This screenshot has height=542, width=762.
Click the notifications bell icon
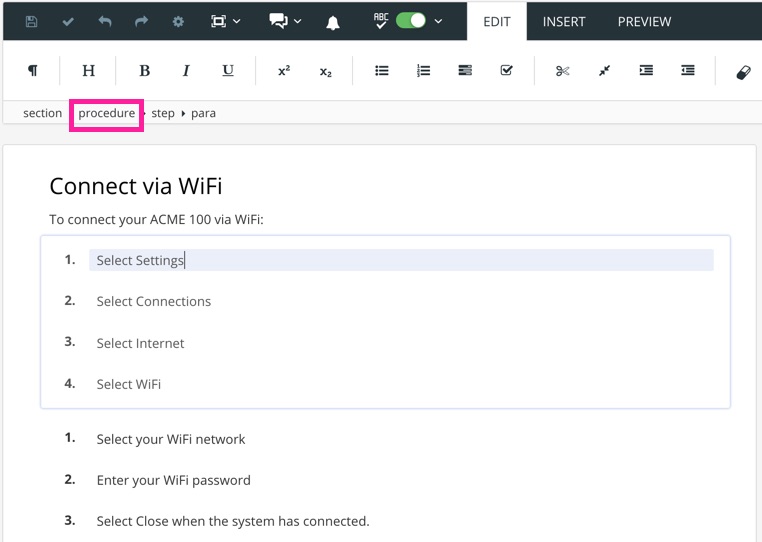coord(333,22)
